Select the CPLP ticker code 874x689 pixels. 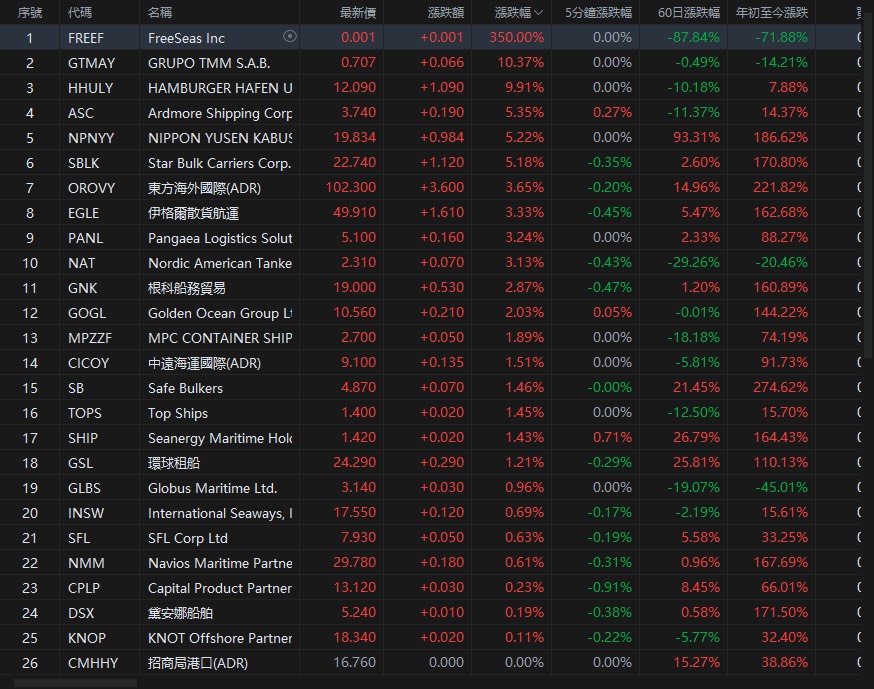[84, 588]
